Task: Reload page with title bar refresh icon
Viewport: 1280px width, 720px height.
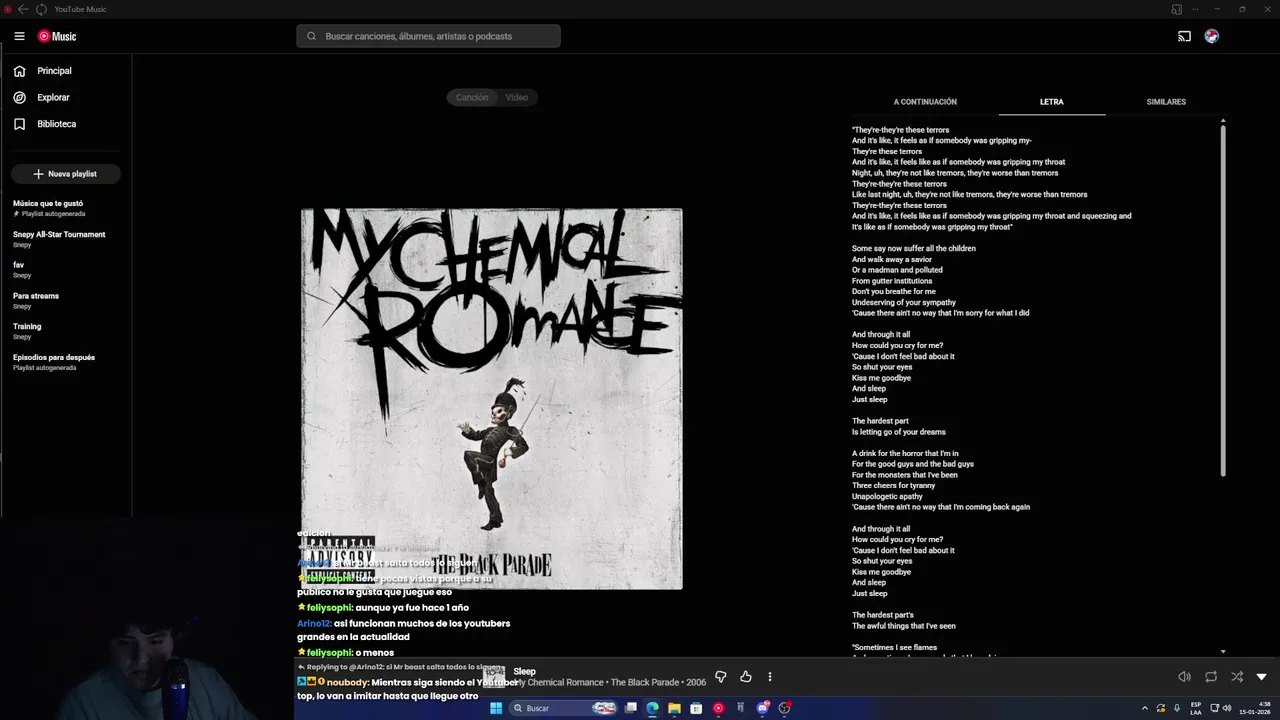Action: pyautogui.click(x=41, y=9)
